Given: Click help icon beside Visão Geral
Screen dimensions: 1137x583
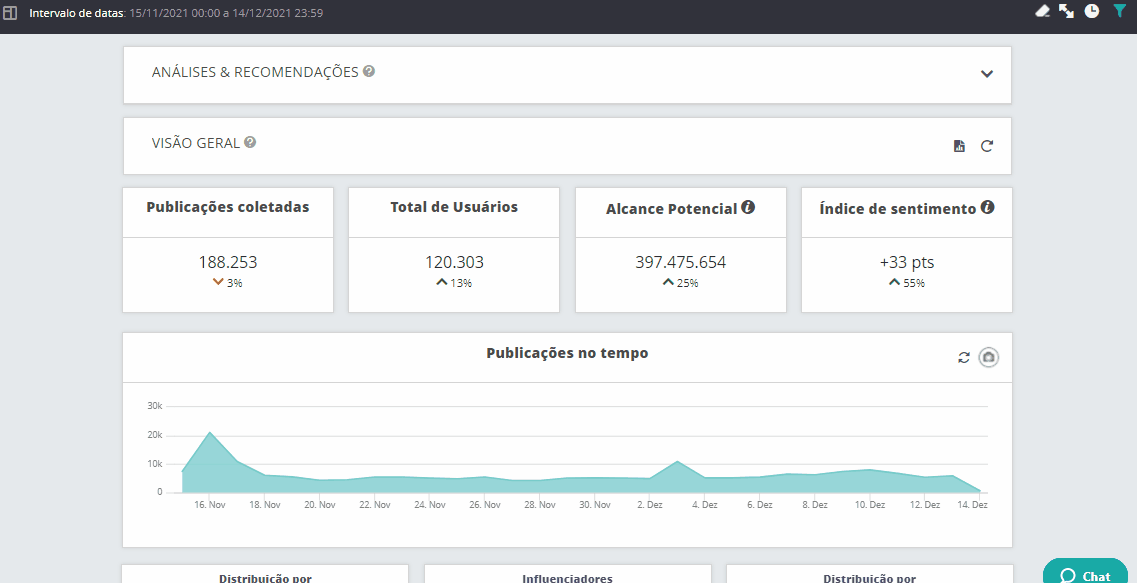Looking at the screenshot, I should click(x=250, y=142).
